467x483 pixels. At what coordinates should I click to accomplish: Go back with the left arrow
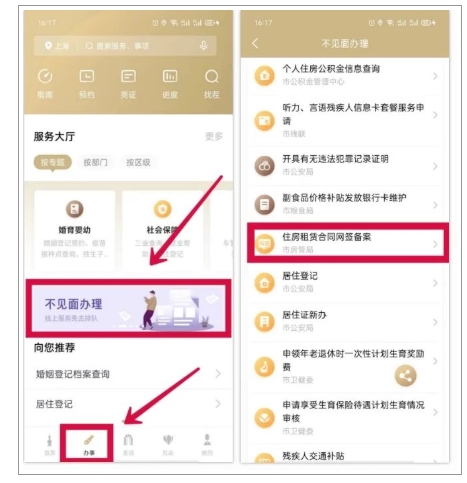pos(255,43)
